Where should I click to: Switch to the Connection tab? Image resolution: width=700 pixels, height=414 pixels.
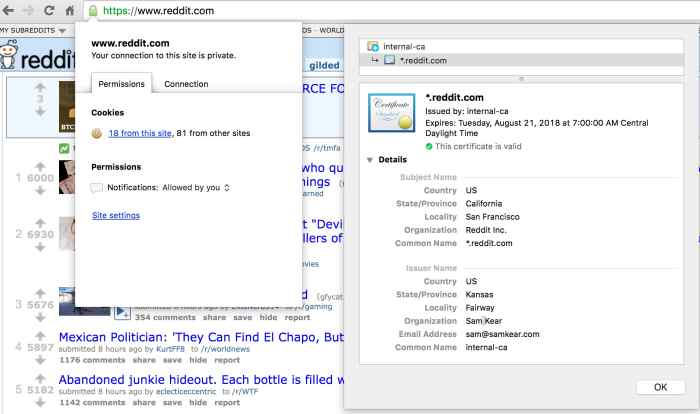pyautogui.click(x=186, y=85)
